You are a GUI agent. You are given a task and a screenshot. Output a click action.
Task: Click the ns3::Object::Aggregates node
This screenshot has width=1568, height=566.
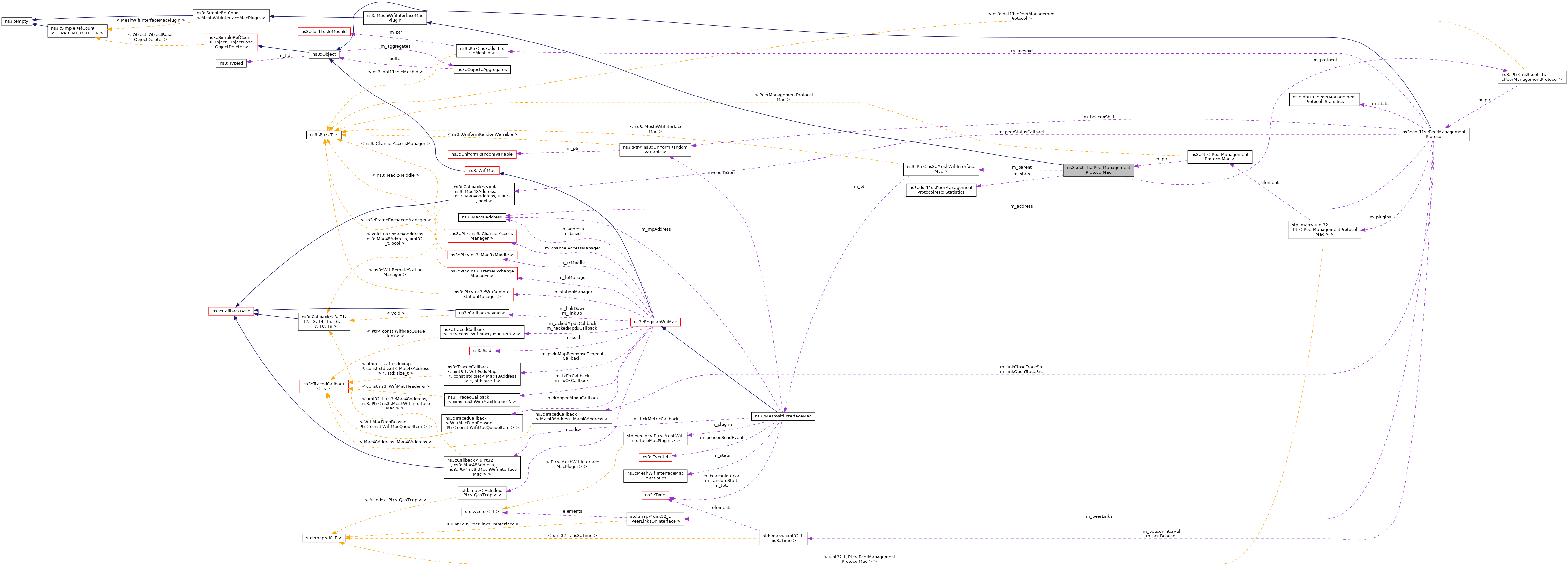(x=482, y=69)
